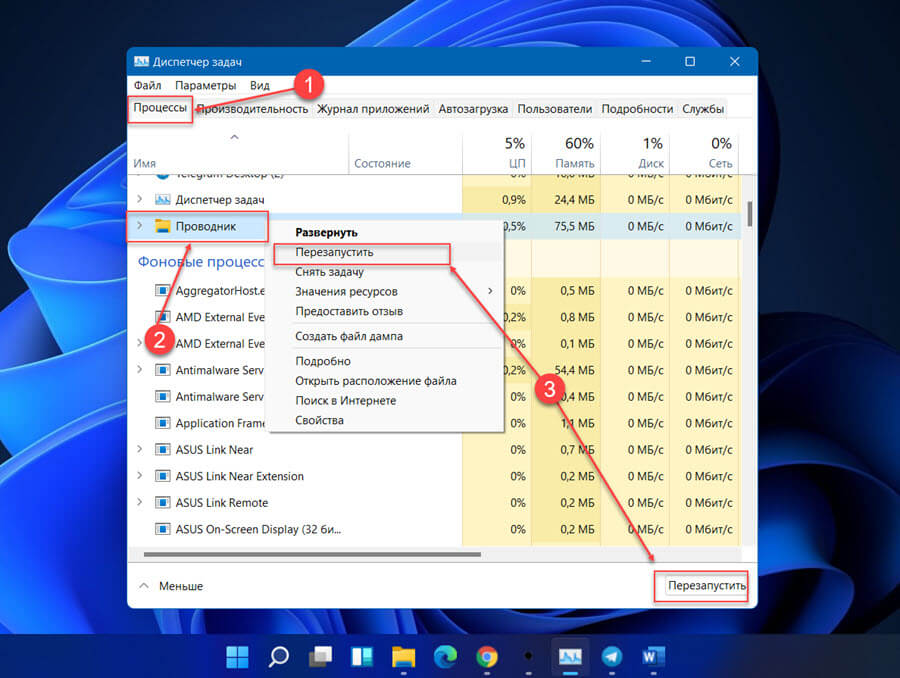Click the Проводник folder icon

[x=163, y=226]
